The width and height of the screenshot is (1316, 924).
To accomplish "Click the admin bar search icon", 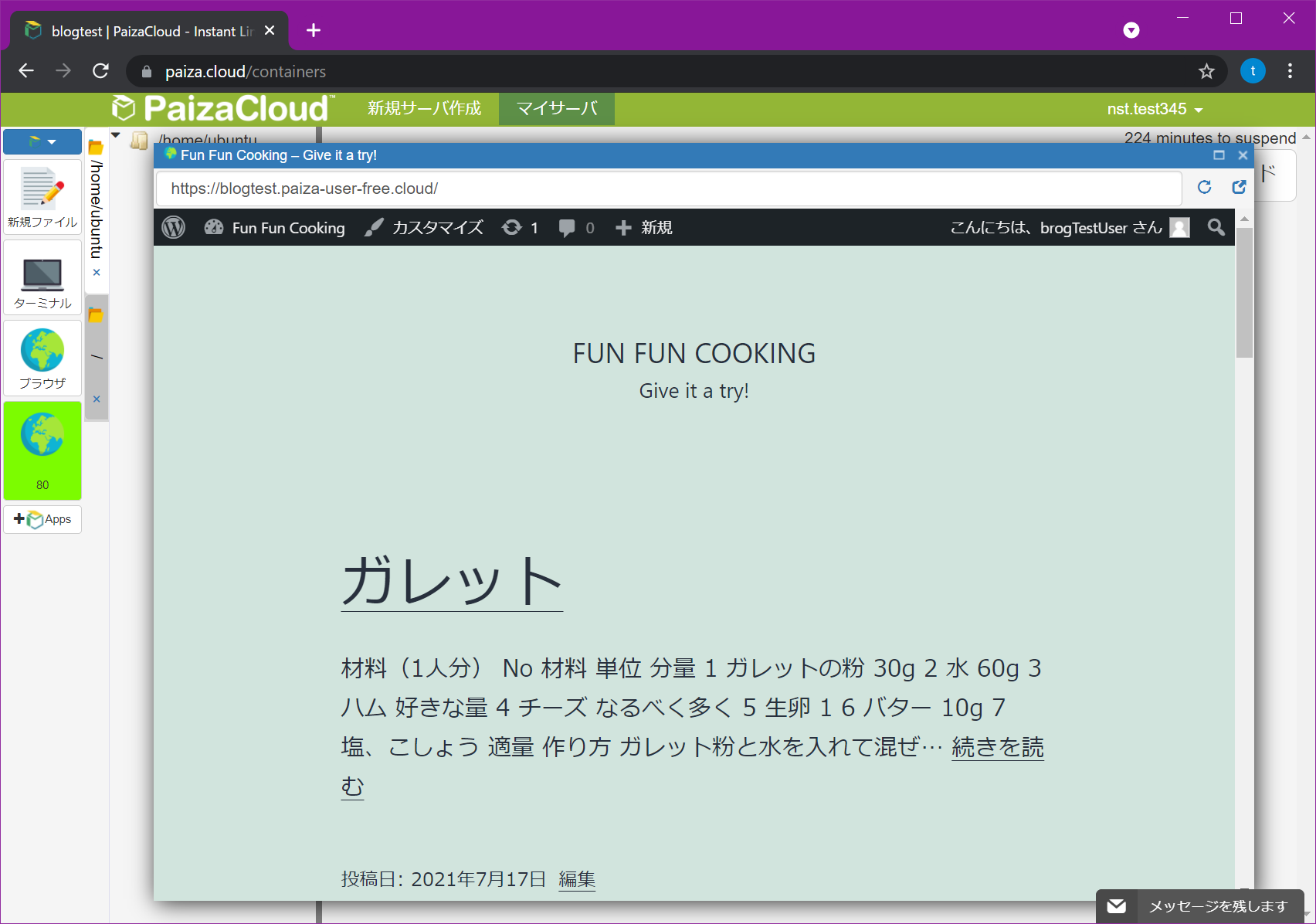I will click(x=1216, y=228).
